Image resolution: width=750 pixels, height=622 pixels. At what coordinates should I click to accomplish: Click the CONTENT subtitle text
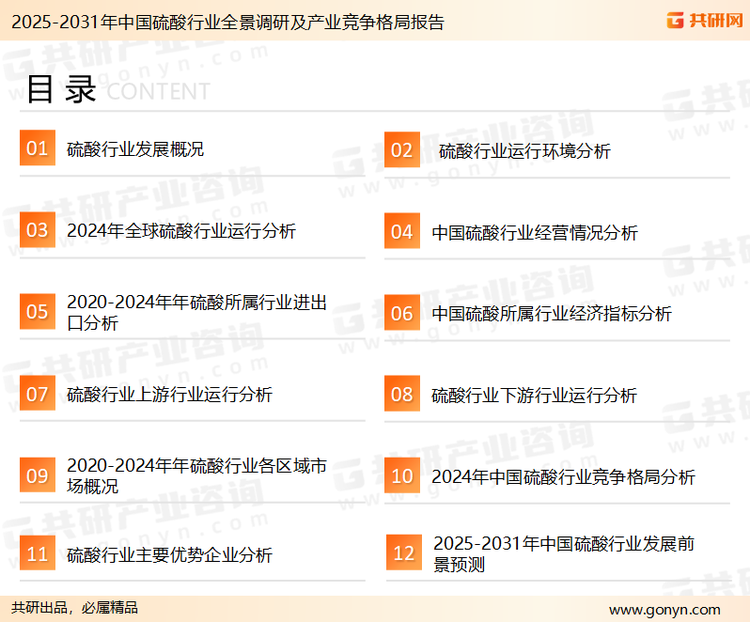pos(158,91)
